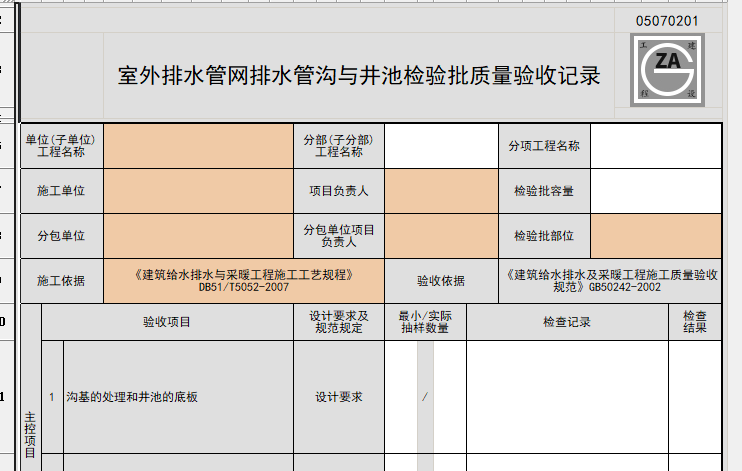Click the empty 检查结果 cell for item 1

tap(695, 397)
